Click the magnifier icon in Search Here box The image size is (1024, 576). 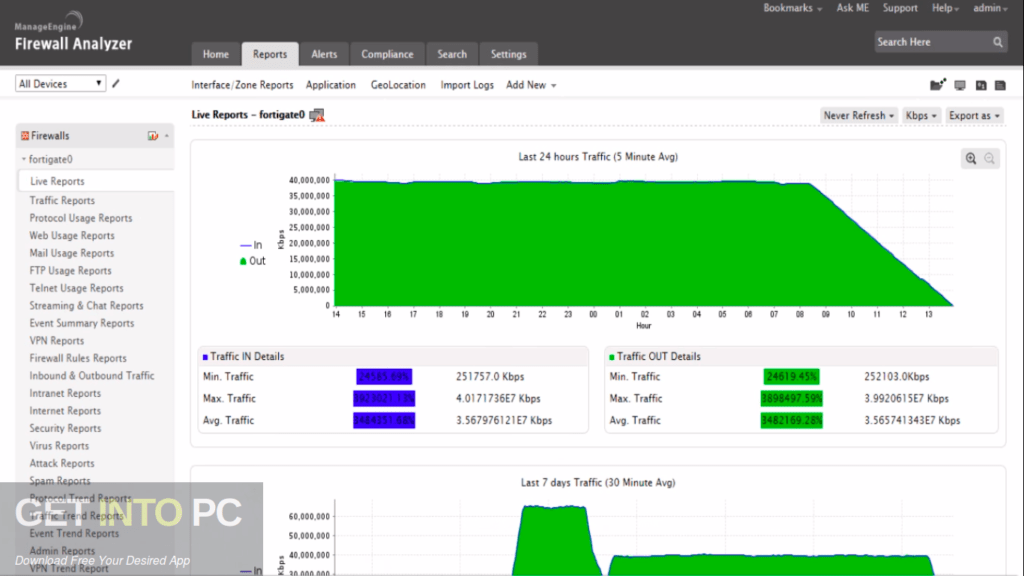pos(998,42)
